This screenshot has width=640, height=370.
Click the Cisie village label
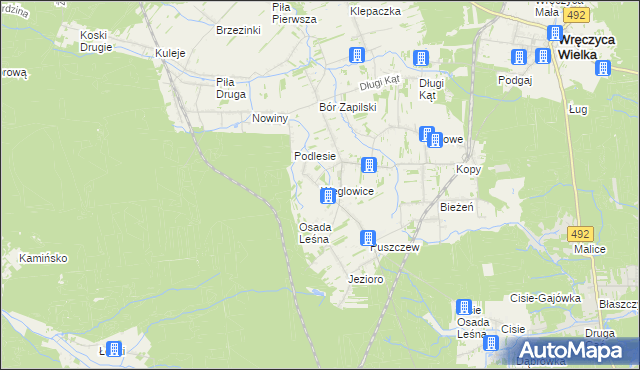(513, 329)
